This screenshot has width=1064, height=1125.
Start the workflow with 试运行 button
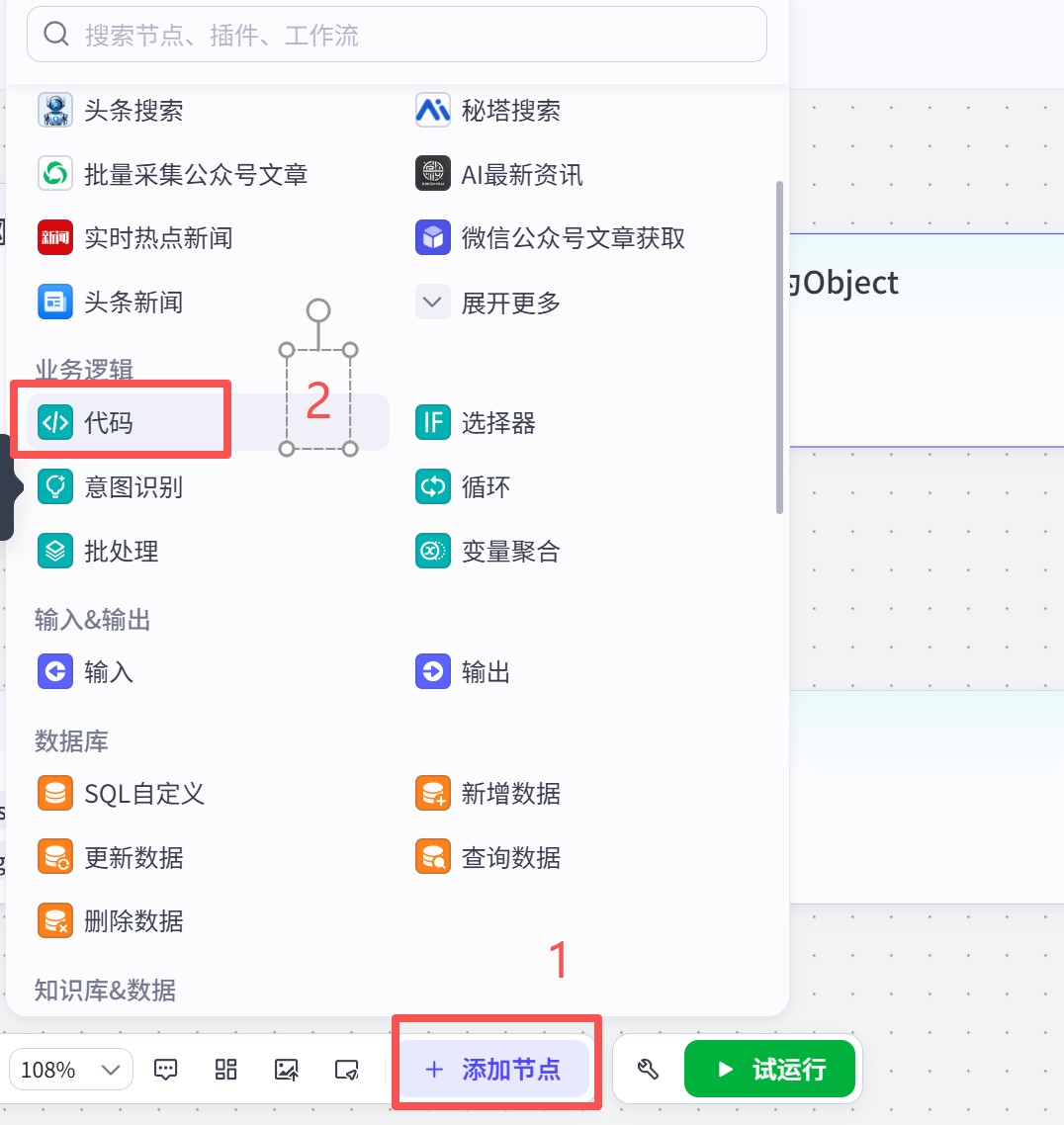(769, 1069)
